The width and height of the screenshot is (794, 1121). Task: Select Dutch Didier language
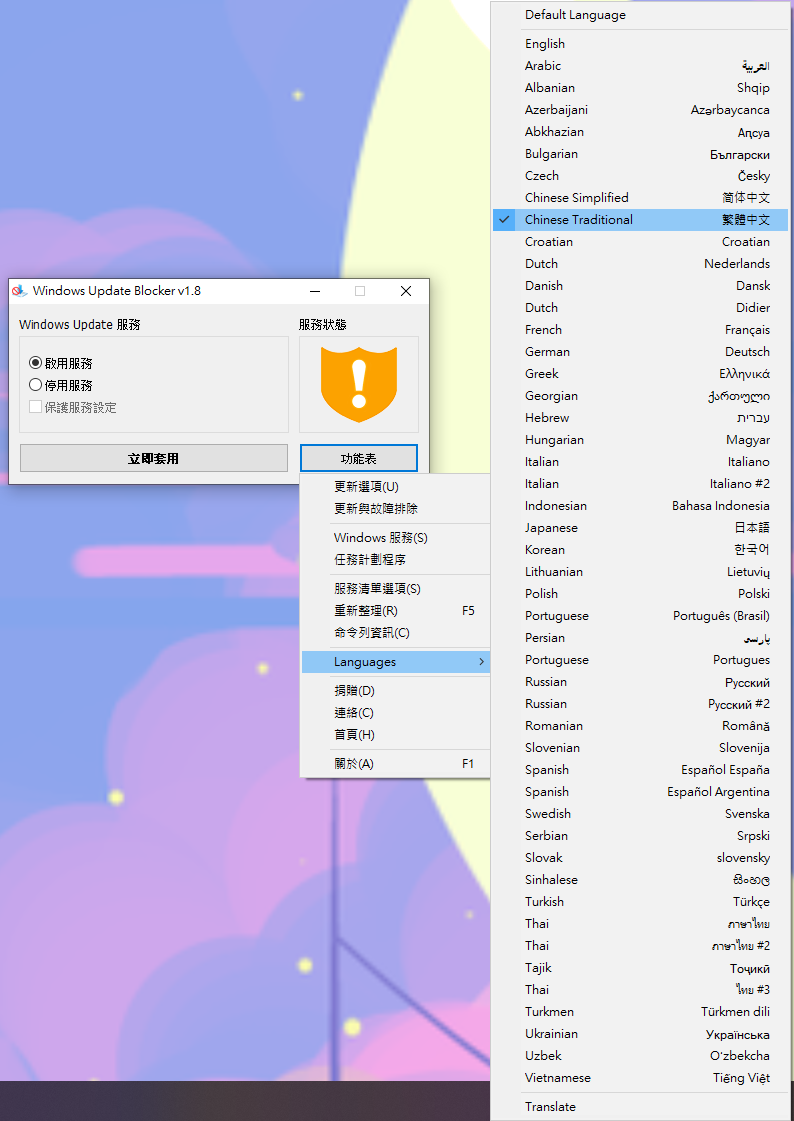(640, 308)
